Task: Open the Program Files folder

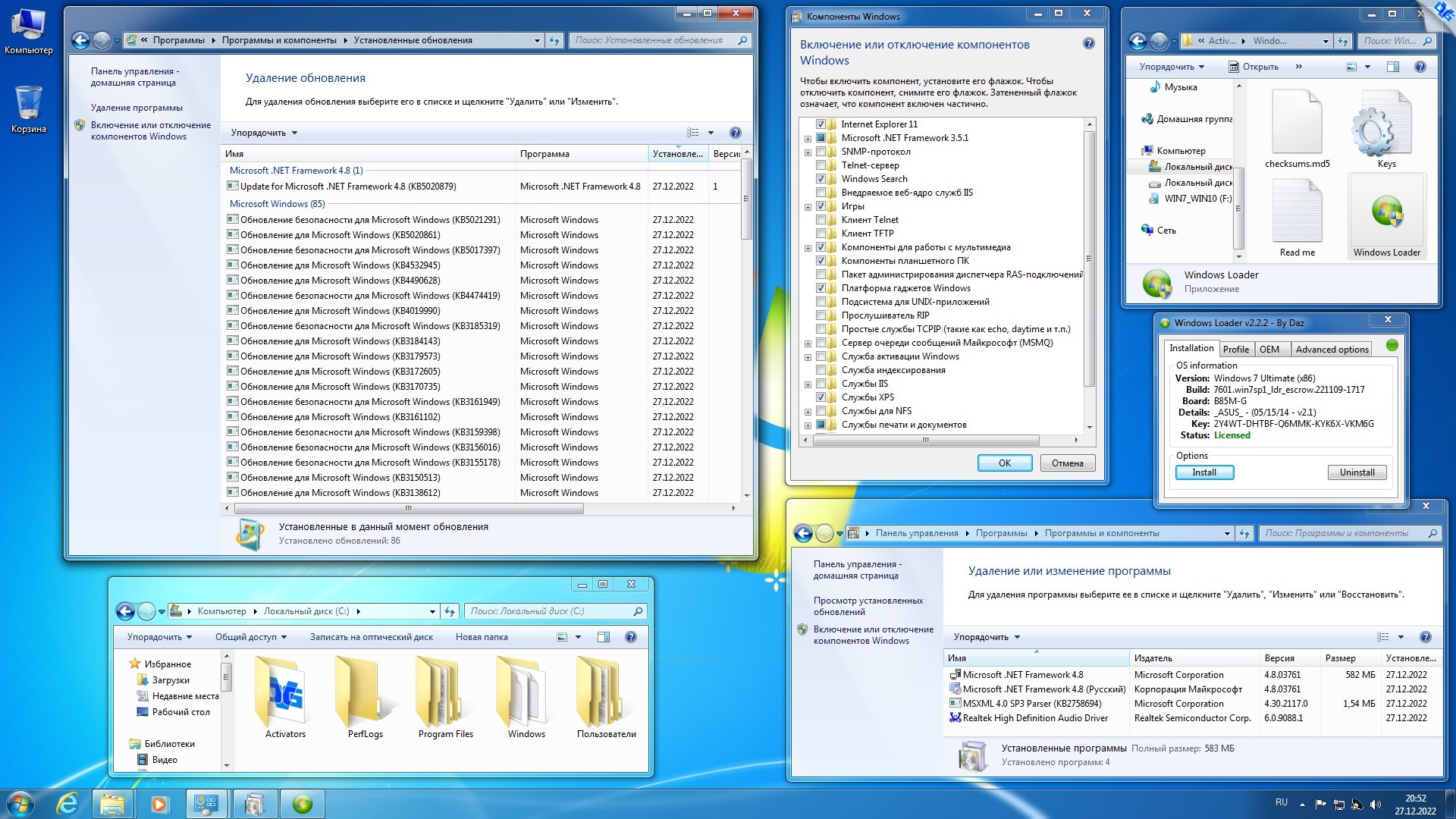Action: [x=446, y=698]
